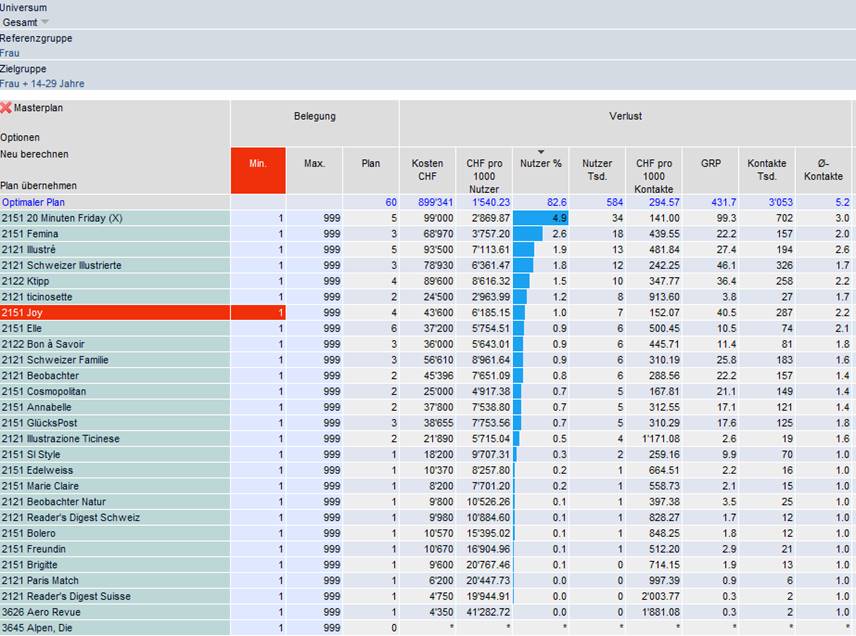856x636 pixels.
Task: Select the 2151 Annabelle row
Action: tap(115, 407)
